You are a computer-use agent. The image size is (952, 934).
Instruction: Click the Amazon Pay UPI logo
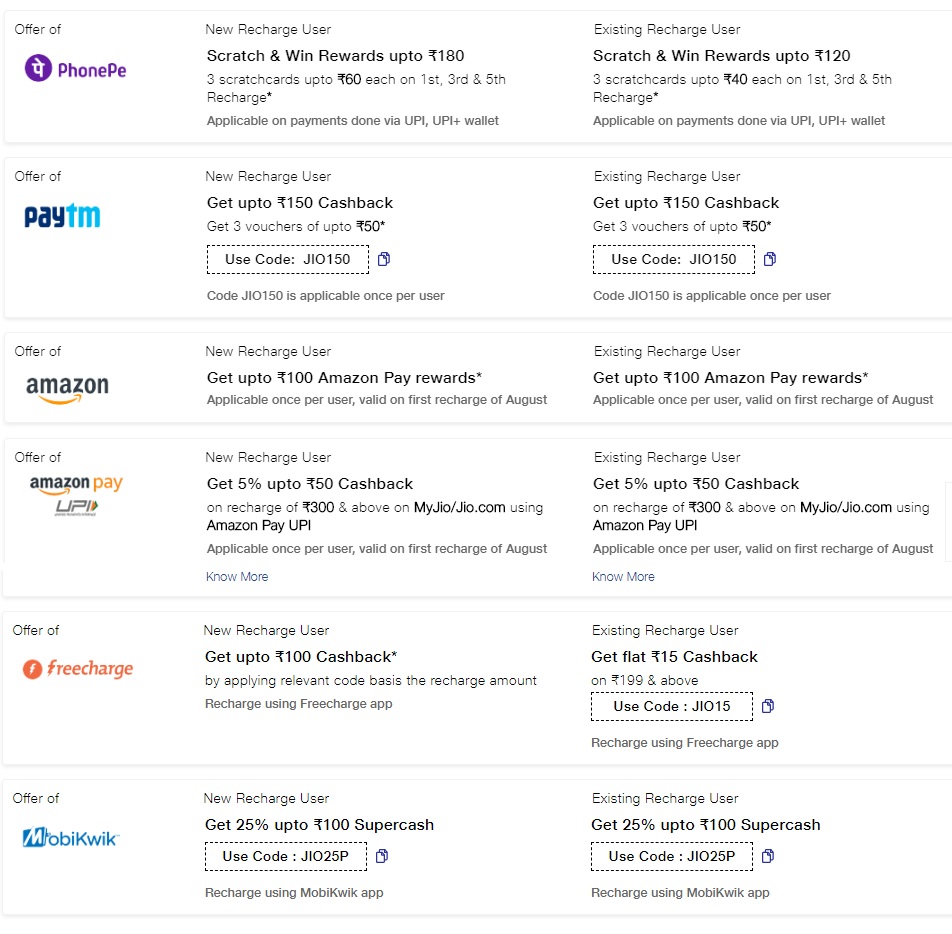[76, 495]
